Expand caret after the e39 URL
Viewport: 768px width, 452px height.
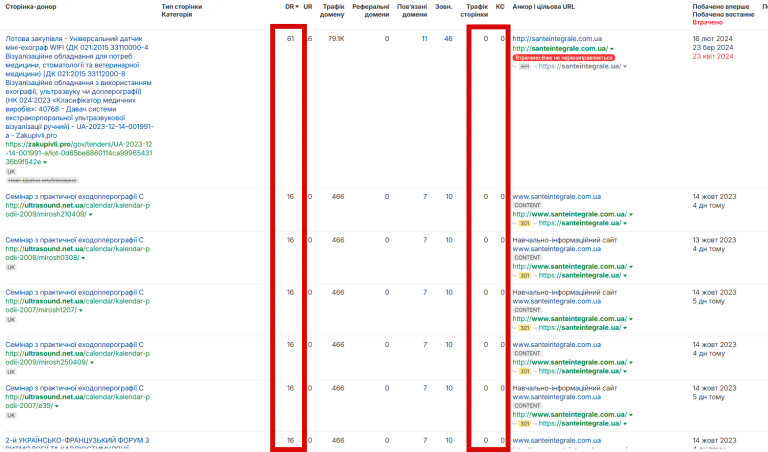coord(57,406)
